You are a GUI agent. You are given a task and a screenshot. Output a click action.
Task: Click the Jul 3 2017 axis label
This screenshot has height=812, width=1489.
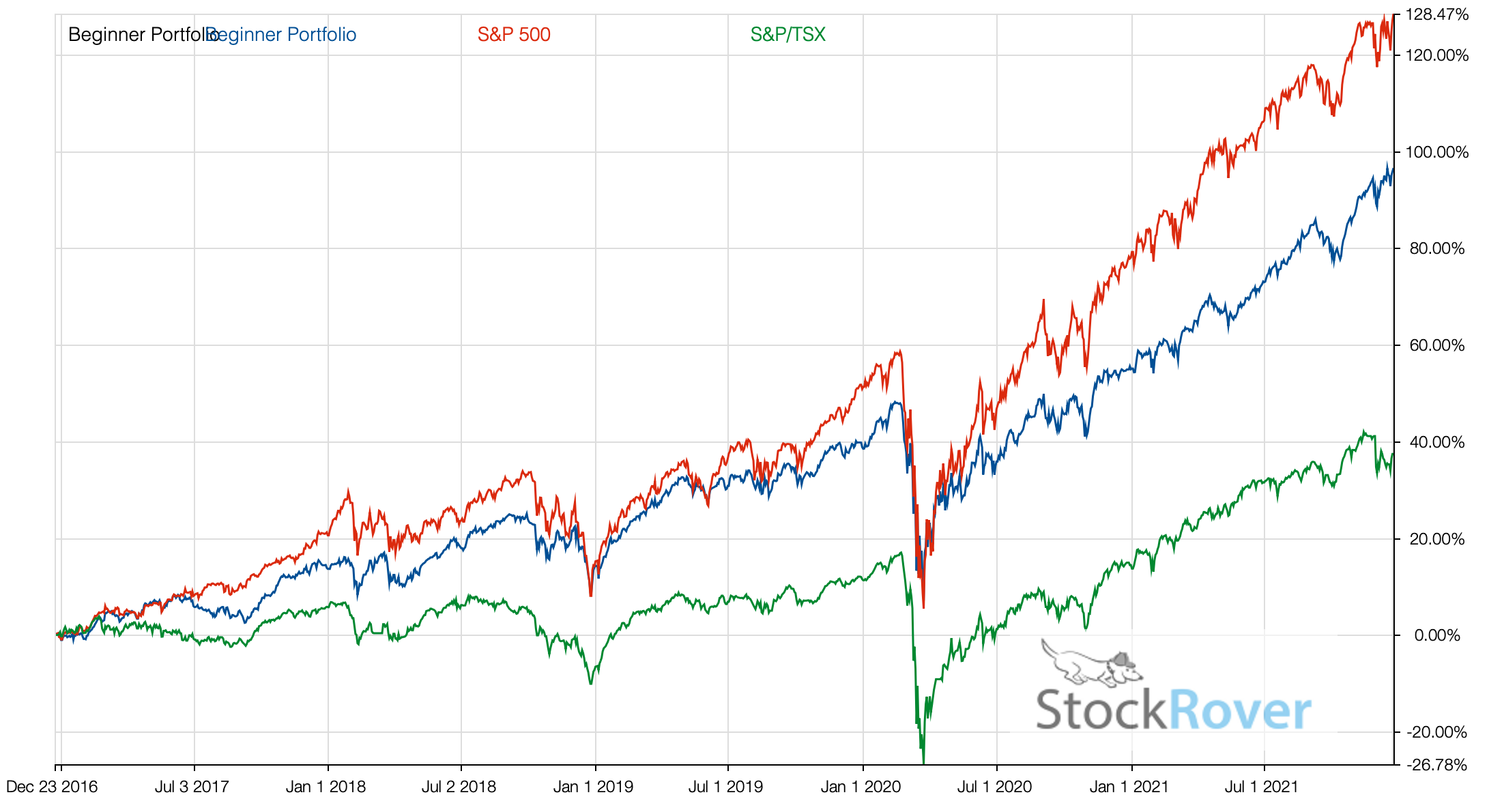192,787
